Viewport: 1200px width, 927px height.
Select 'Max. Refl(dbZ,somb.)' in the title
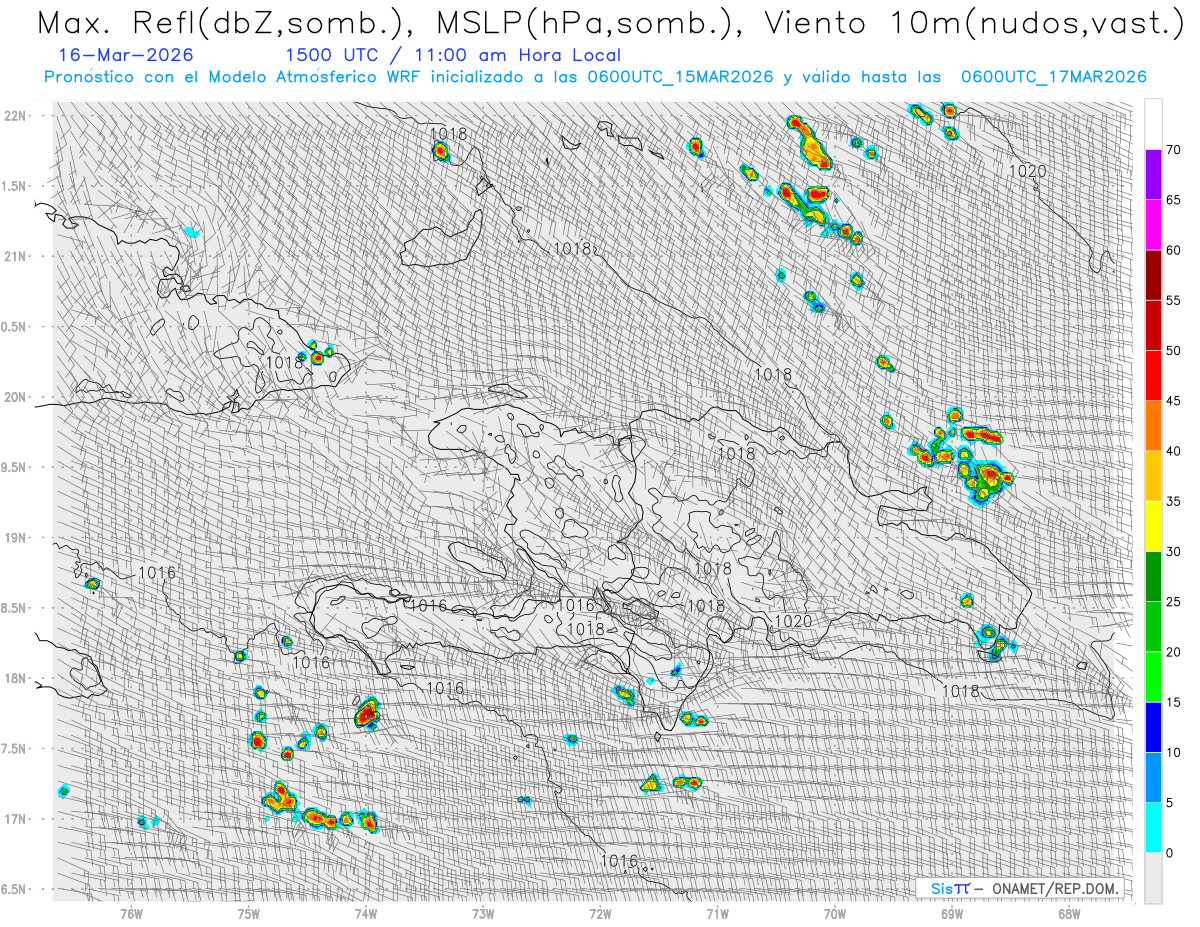point(226,24)
